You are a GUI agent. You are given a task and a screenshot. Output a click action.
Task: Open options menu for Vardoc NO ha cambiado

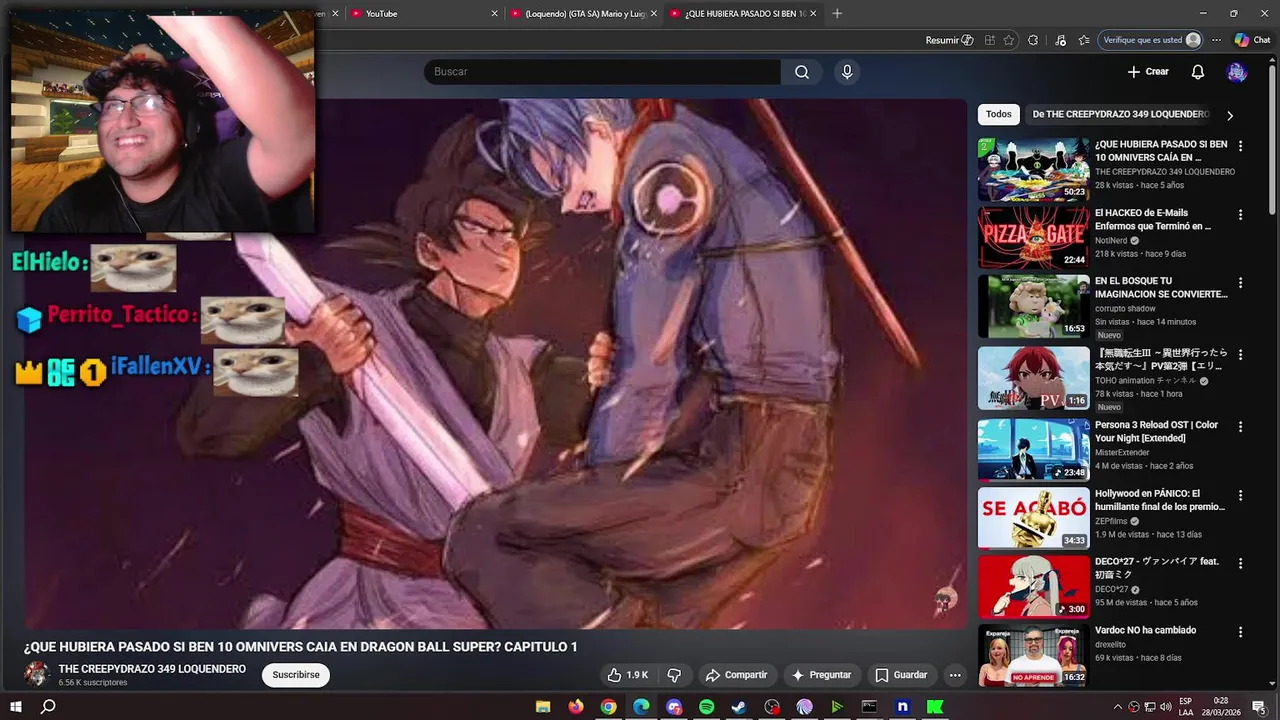1240,633
